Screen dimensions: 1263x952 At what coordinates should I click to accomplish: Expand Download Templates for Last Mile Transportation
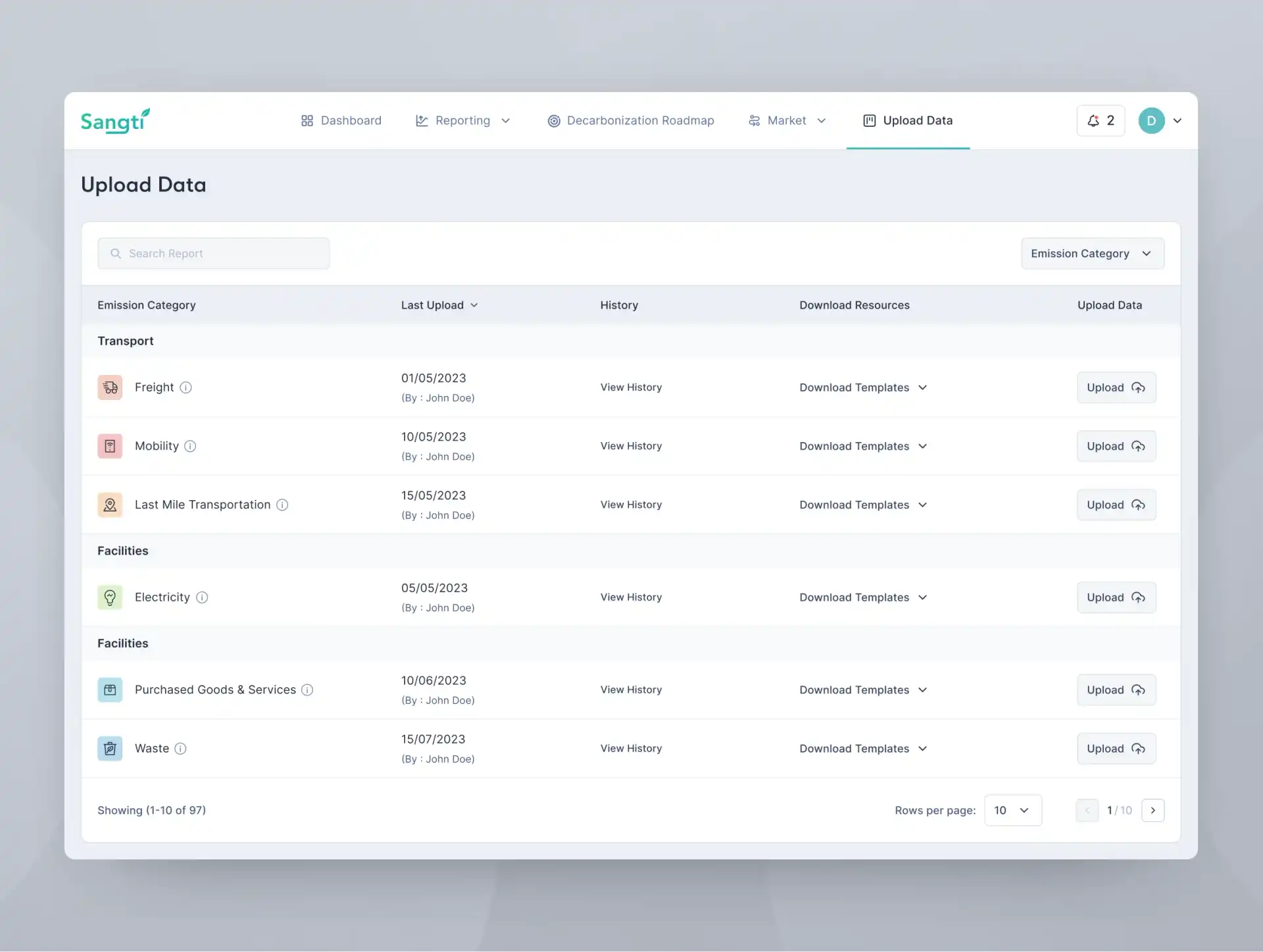pyautogui.click(x=863, y=505)
